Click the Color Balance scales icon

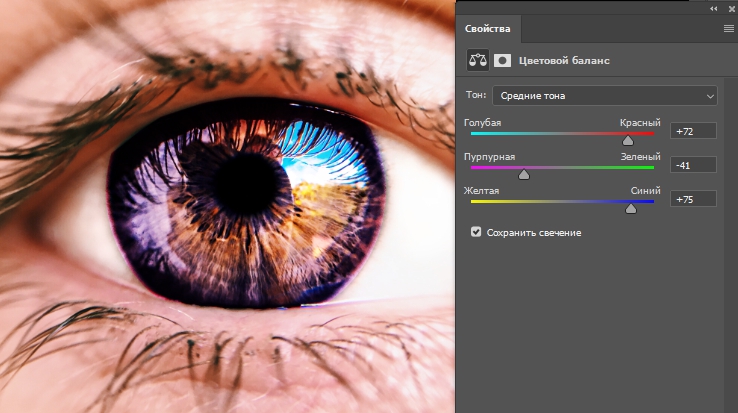point(478,60)
